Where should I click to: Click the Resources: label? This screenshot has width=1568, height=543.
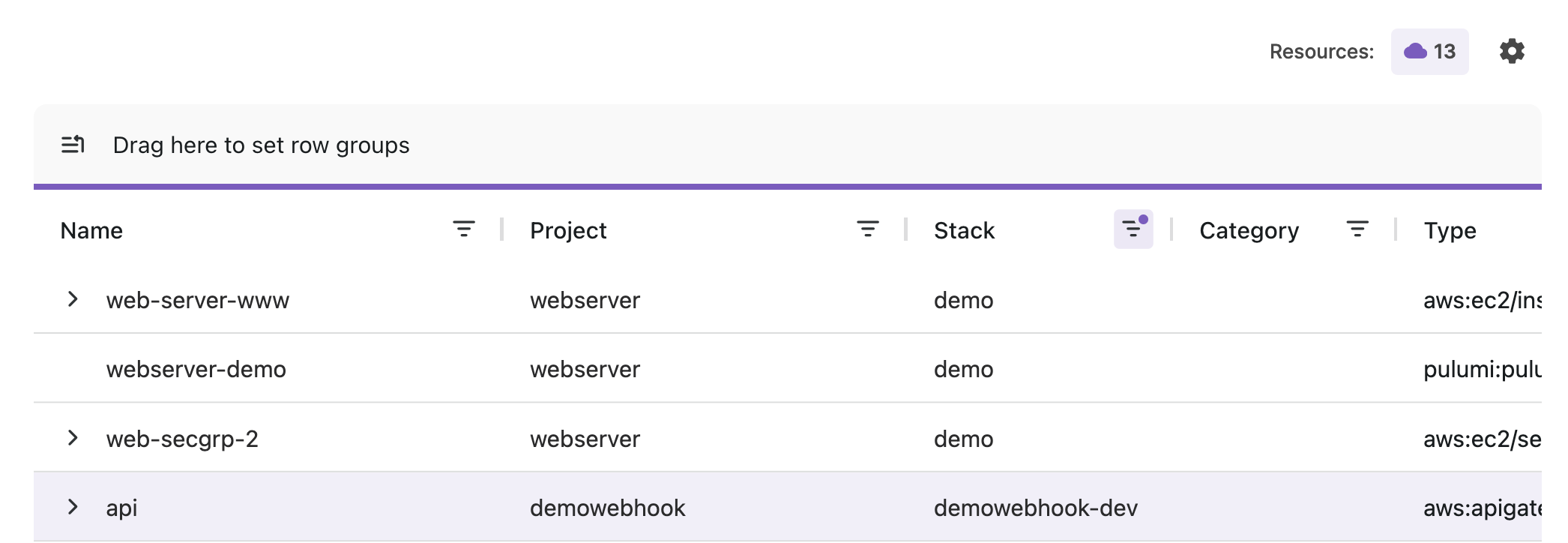[x=1321, y=51]
